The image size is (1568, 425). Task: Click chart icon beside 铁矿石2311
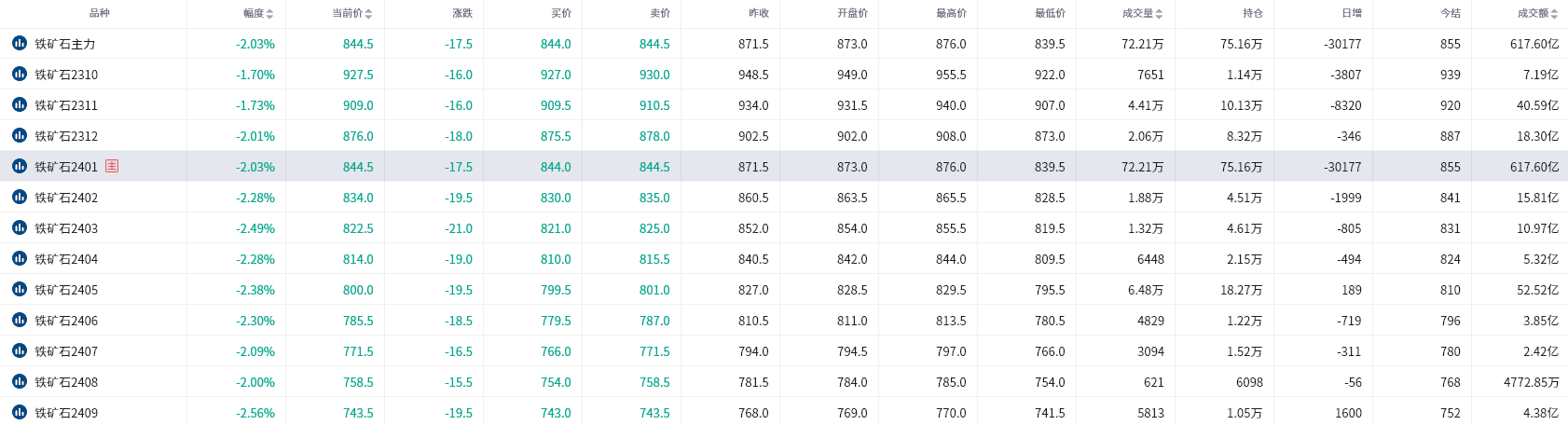pos(20,104)
